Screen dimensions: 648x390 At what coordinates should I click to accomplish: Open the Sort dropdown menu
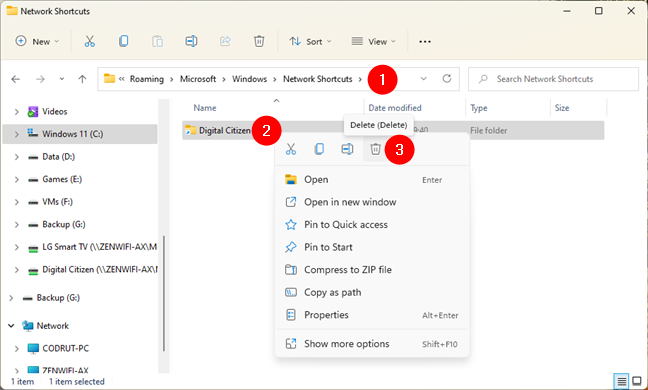pyautogui.click(x=310, y=41)
